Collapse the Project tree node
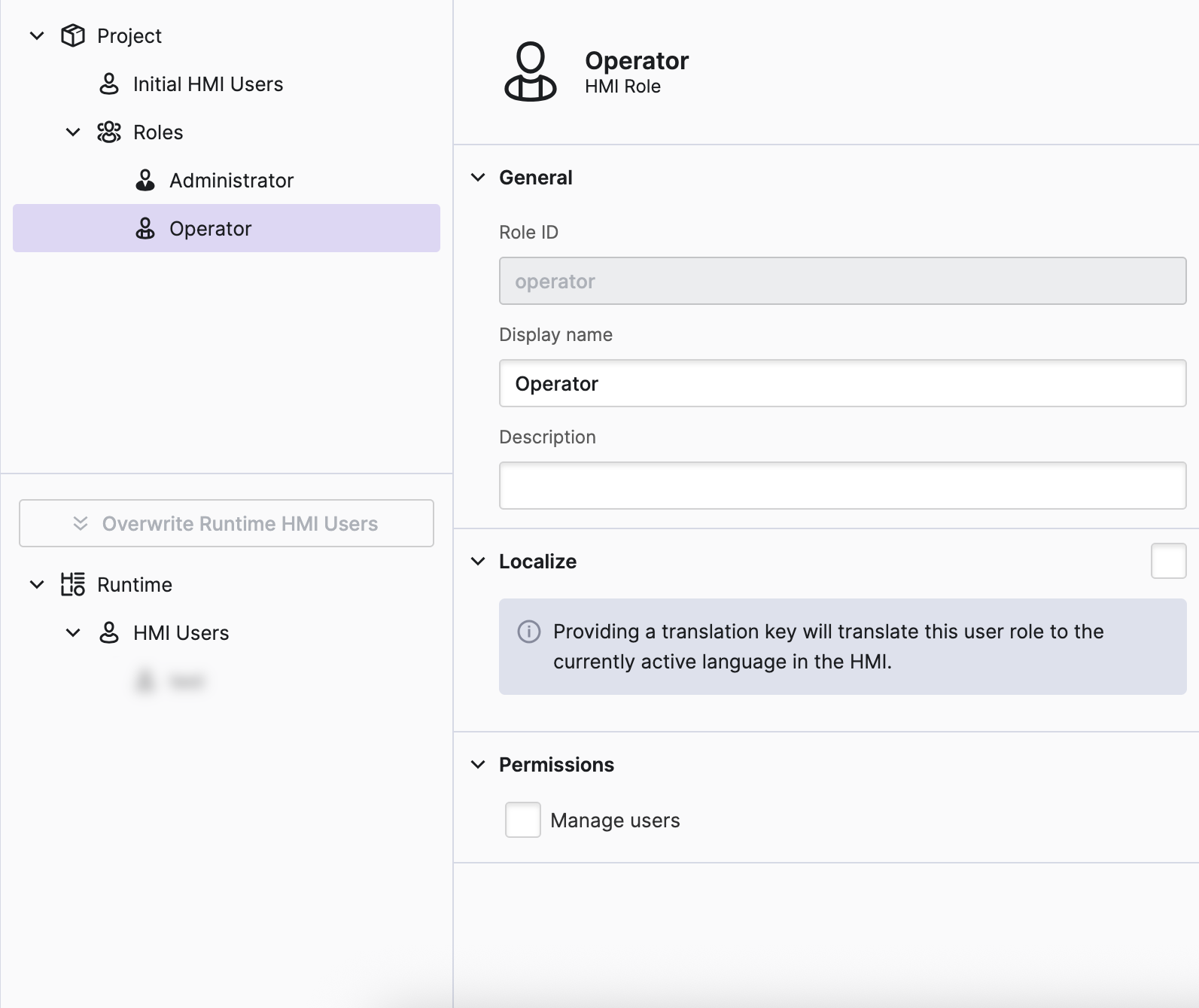The image size is (1199, 1008). point(37,35)
